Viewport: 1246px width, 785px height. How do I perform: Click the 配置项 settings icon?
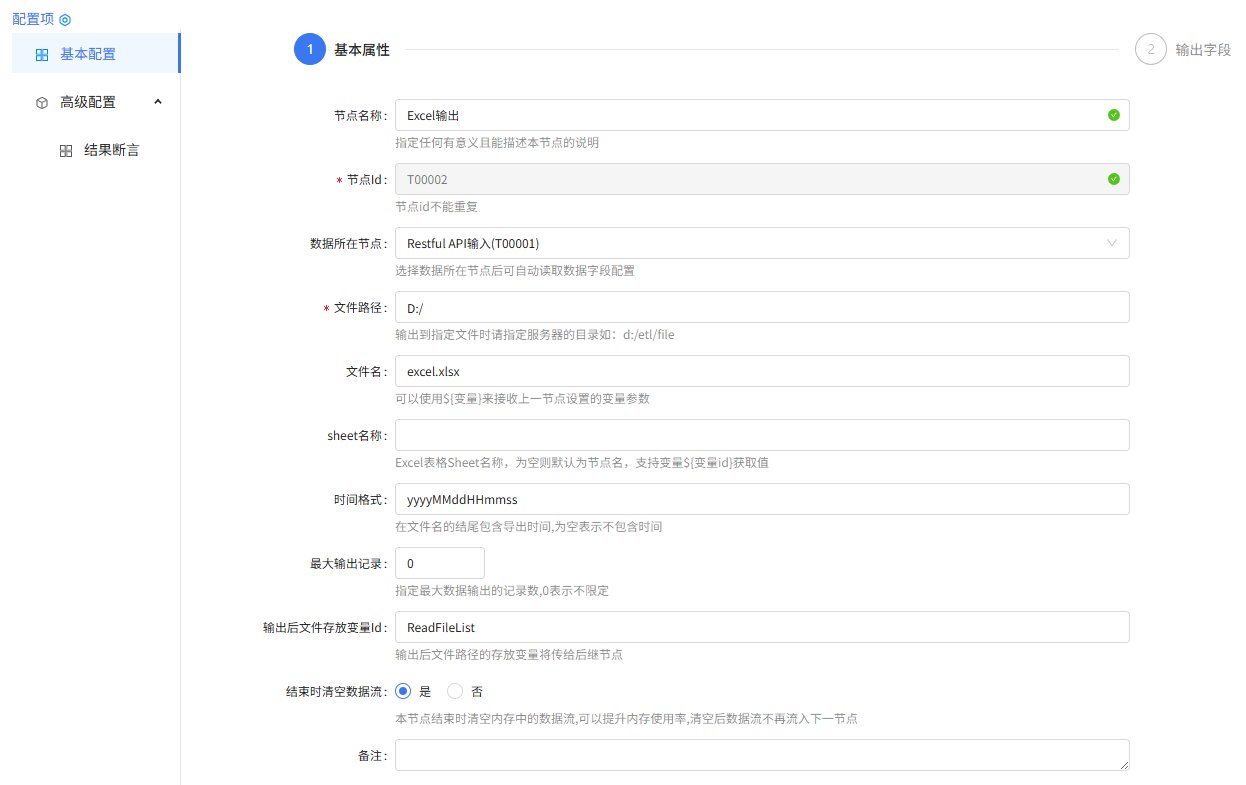coord(64,18)
